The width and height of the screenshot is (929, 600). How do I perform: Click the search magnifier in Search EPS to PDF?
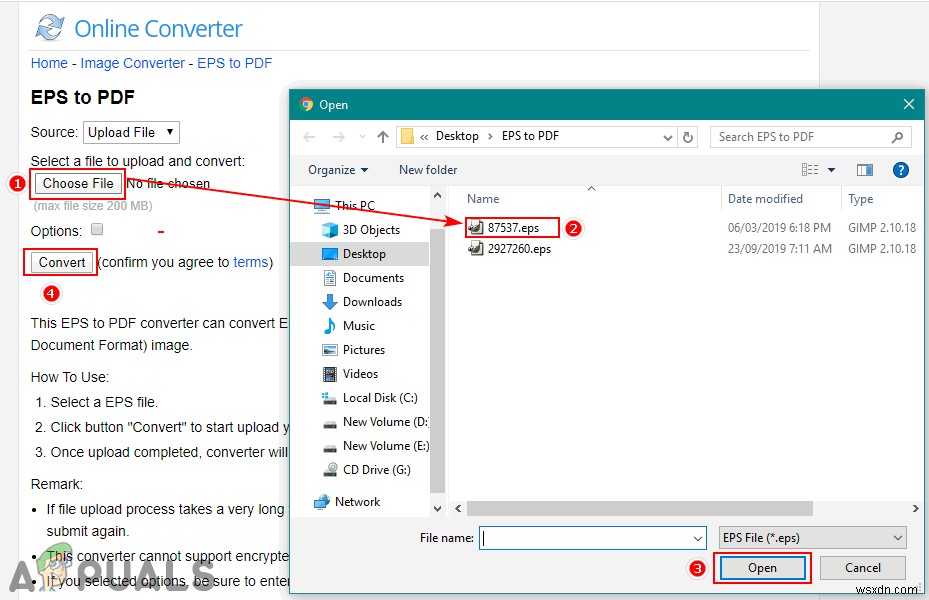897,136
